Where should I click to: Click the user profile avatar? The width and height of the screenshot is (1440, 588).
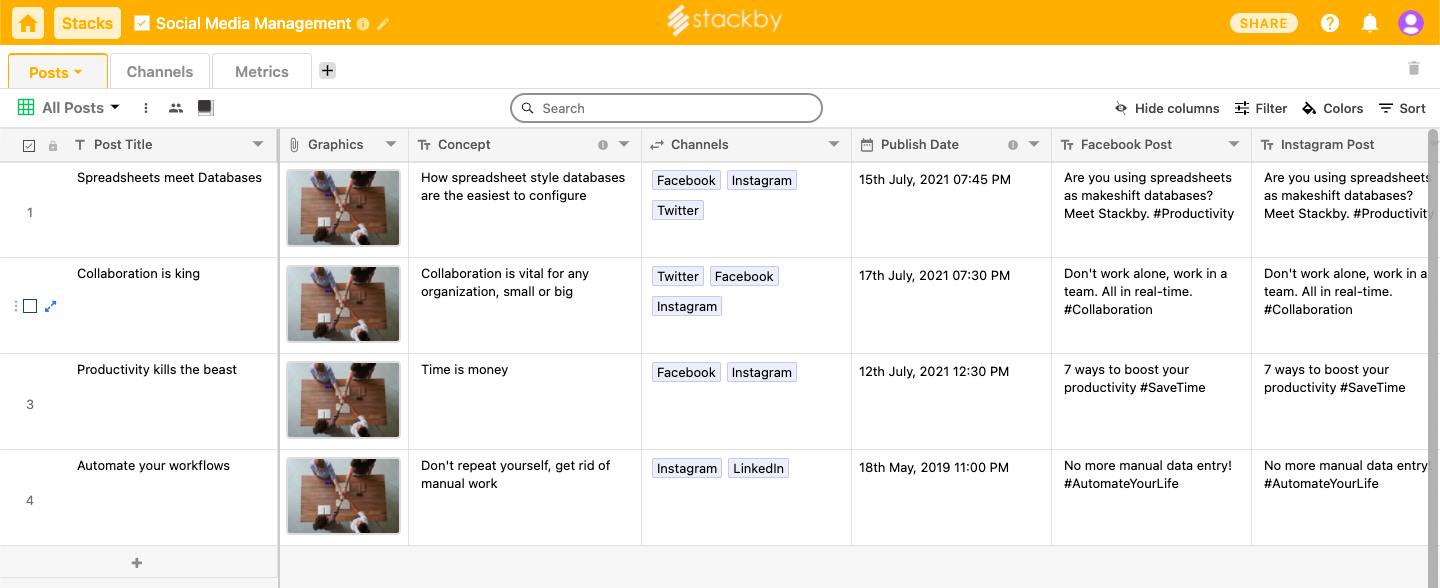tap(1411, 23)
